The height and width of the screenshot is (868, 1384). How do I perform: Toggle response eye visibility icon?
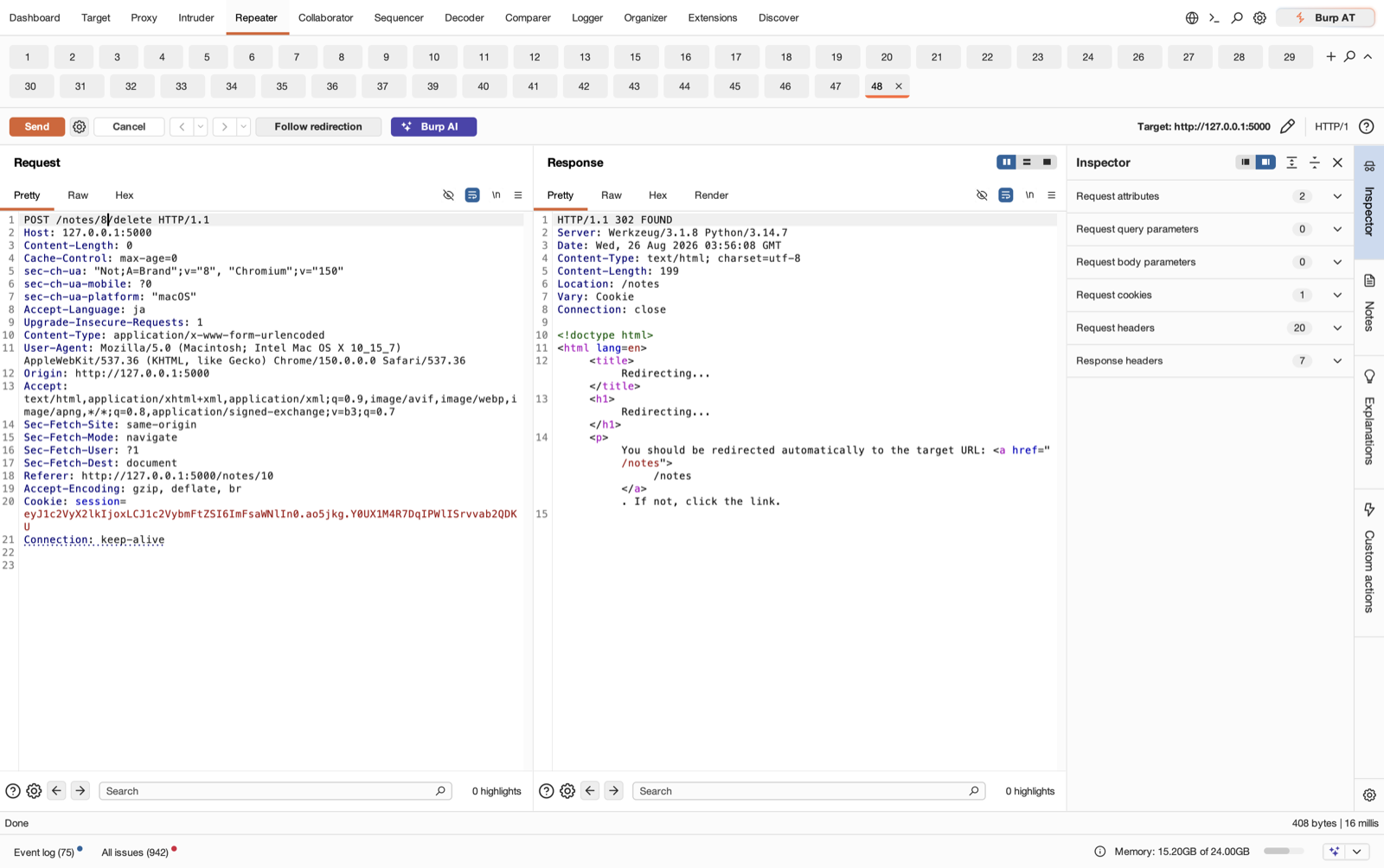(x=982, y=195)
